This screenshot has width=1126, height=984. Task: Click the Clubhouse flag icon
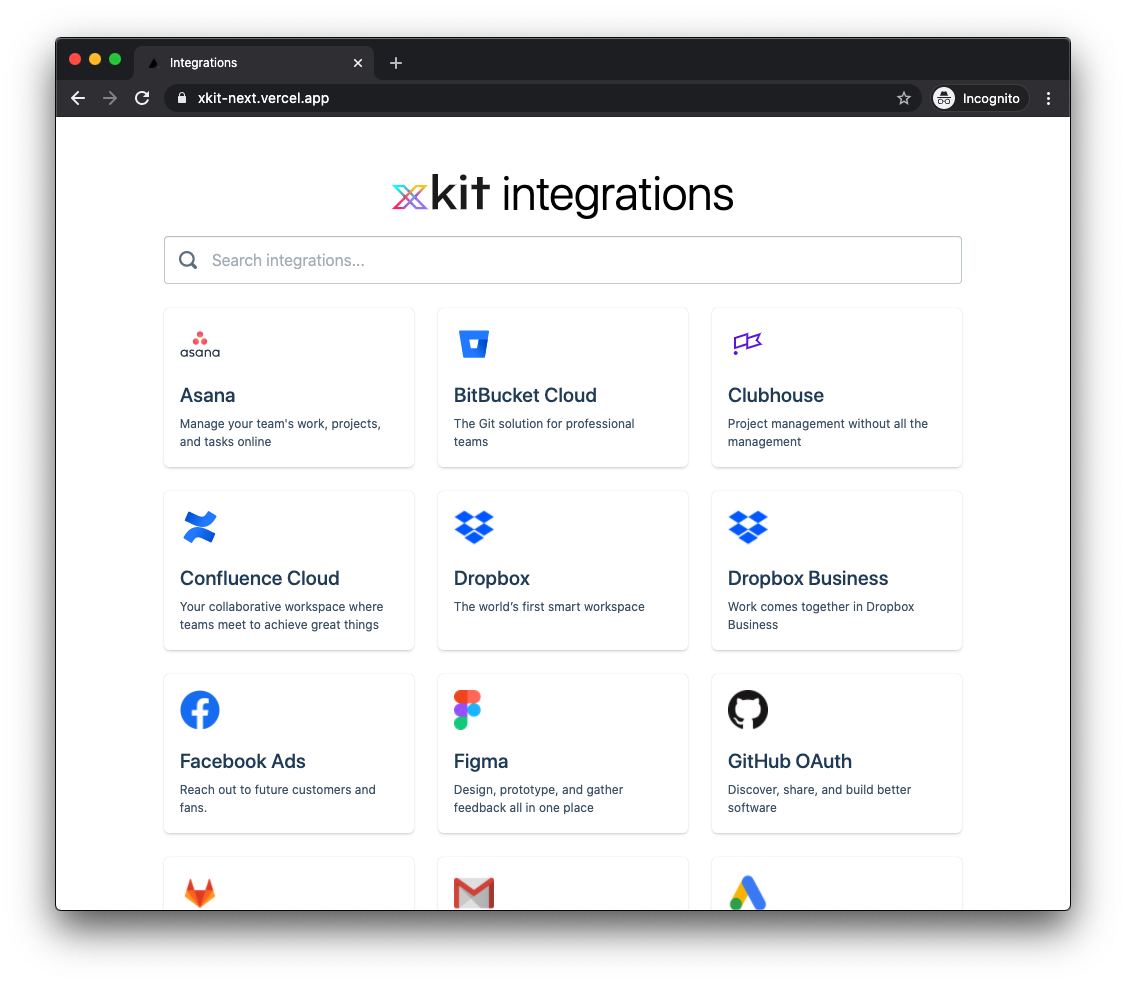748,343
